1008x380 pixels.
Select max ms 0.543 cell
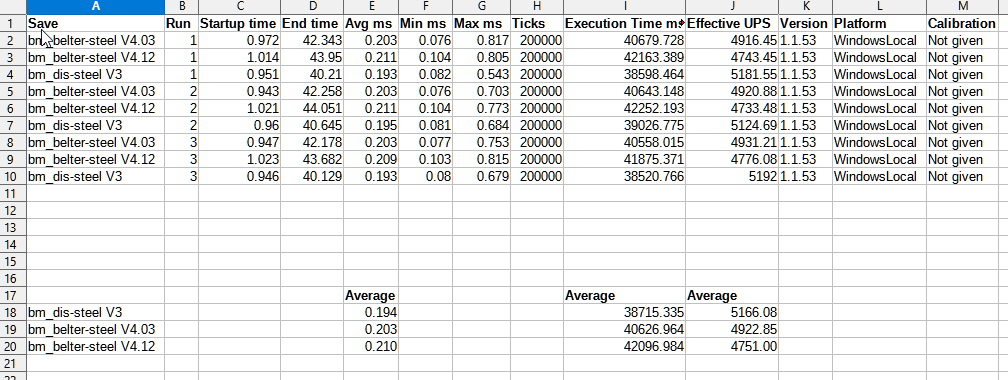pos(482,75)
